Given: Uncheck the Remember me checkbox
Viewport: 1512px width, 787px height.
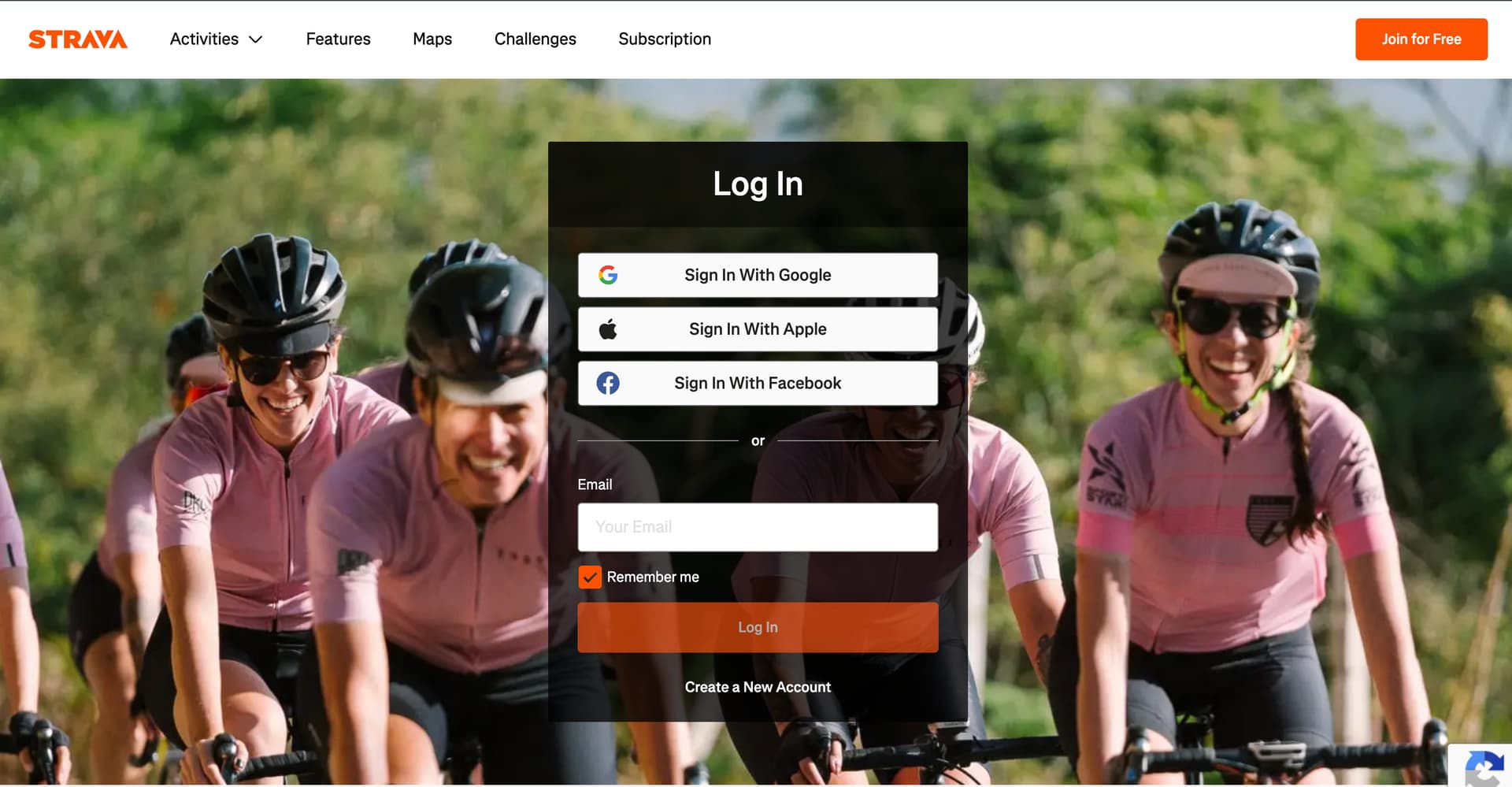Looking at the screenshot, I should tap(590, 577).
